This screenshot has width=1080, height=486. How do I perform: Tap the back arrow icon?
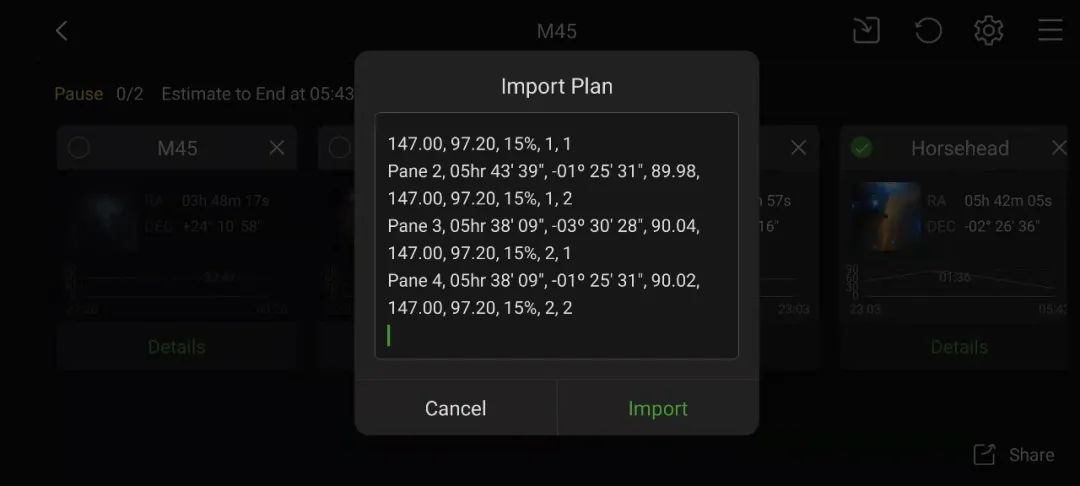62,31
